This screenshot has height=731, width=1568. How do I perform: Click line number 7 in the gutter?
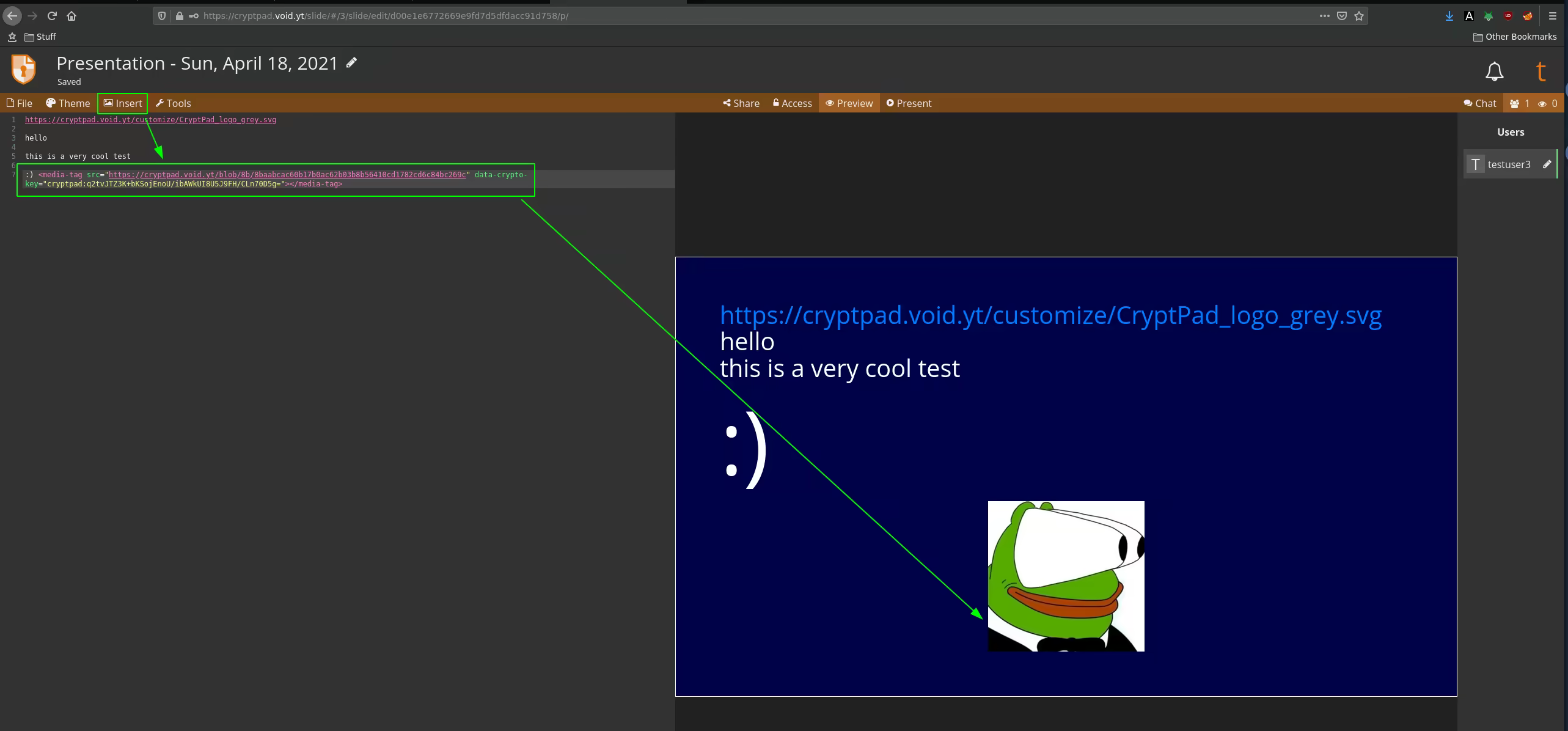[x=13, y=175]
